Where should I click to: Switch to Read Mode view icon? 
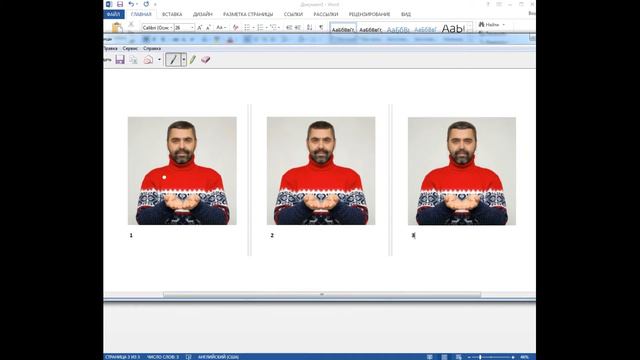[430, 357]
